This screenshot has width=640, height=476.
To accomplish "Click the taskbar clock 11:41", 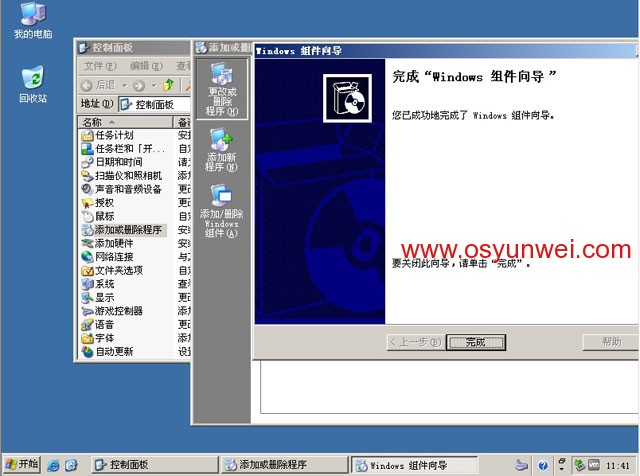I will [x=618, y=465].
